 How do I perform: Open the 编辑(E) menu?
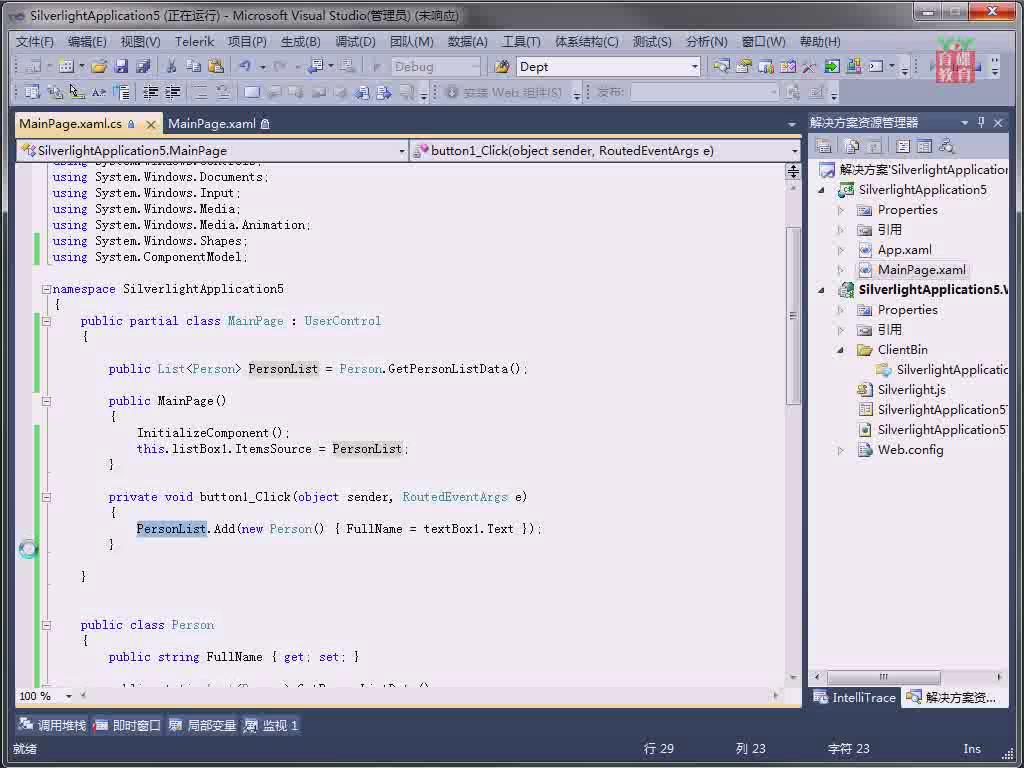pos(87,42)
